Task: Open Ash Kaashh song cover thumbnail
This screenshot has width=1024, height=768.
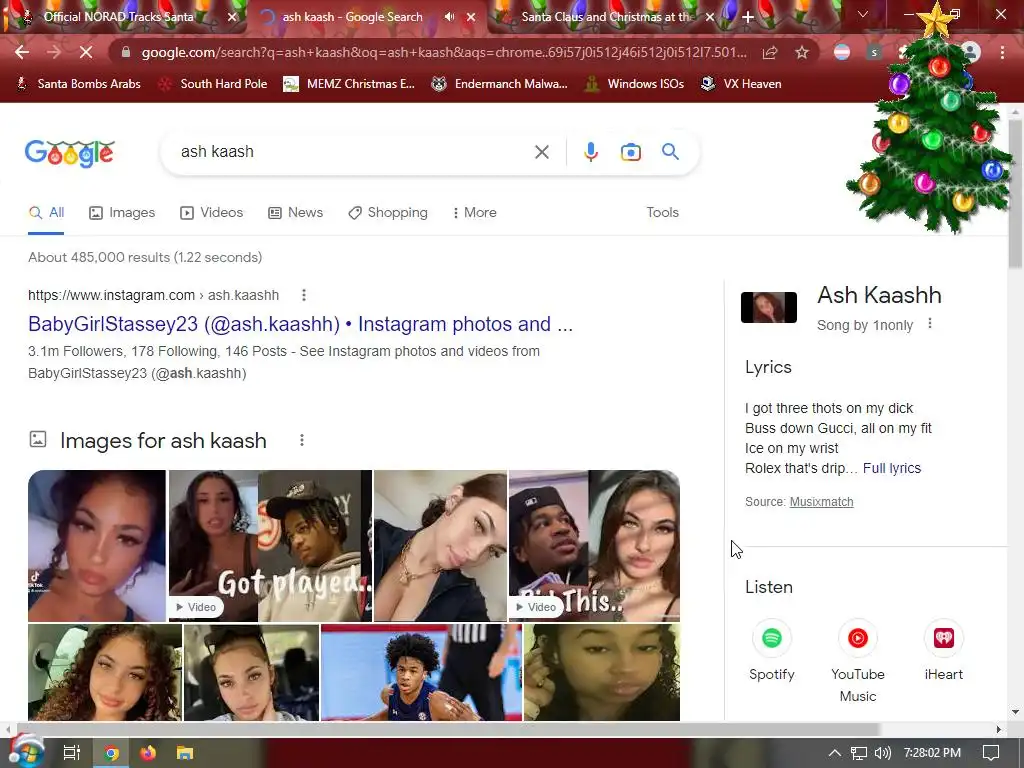Action: [x=769, y=307]
